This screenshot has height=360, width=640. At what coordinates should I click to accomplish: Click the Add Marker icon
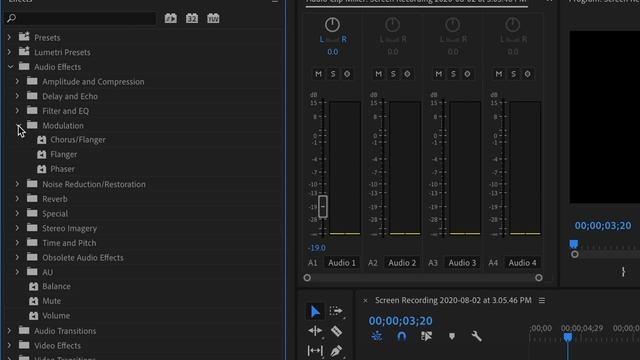(452, 336)
